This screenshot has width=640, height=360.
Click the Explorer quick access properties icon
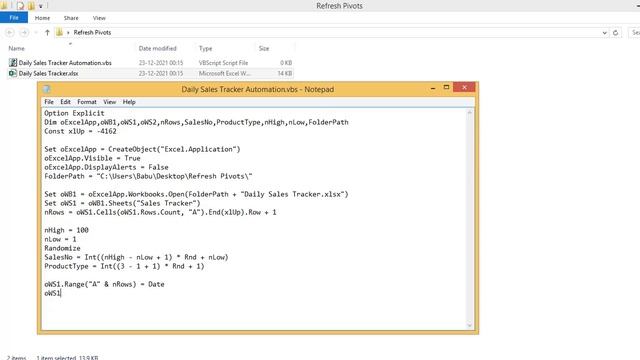tap(20, 6)
